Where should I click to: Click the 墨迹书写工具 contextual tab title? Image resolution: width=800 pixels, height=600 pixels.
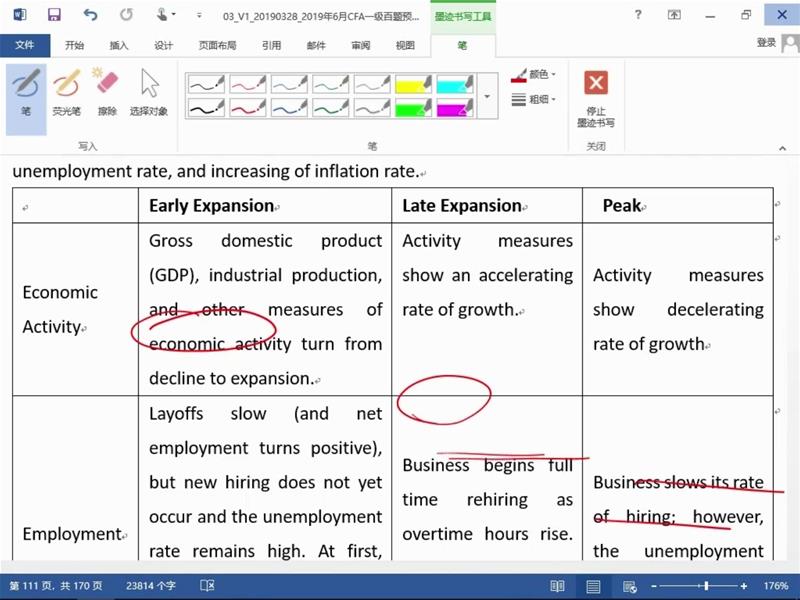pos(463,16)
